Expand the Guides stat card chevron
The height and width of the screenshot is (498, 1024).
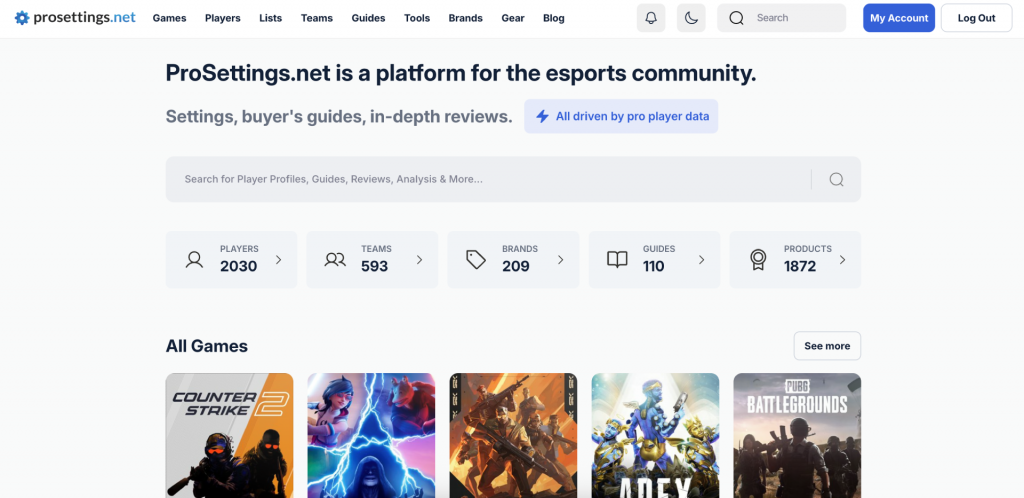tap(701, 260)
